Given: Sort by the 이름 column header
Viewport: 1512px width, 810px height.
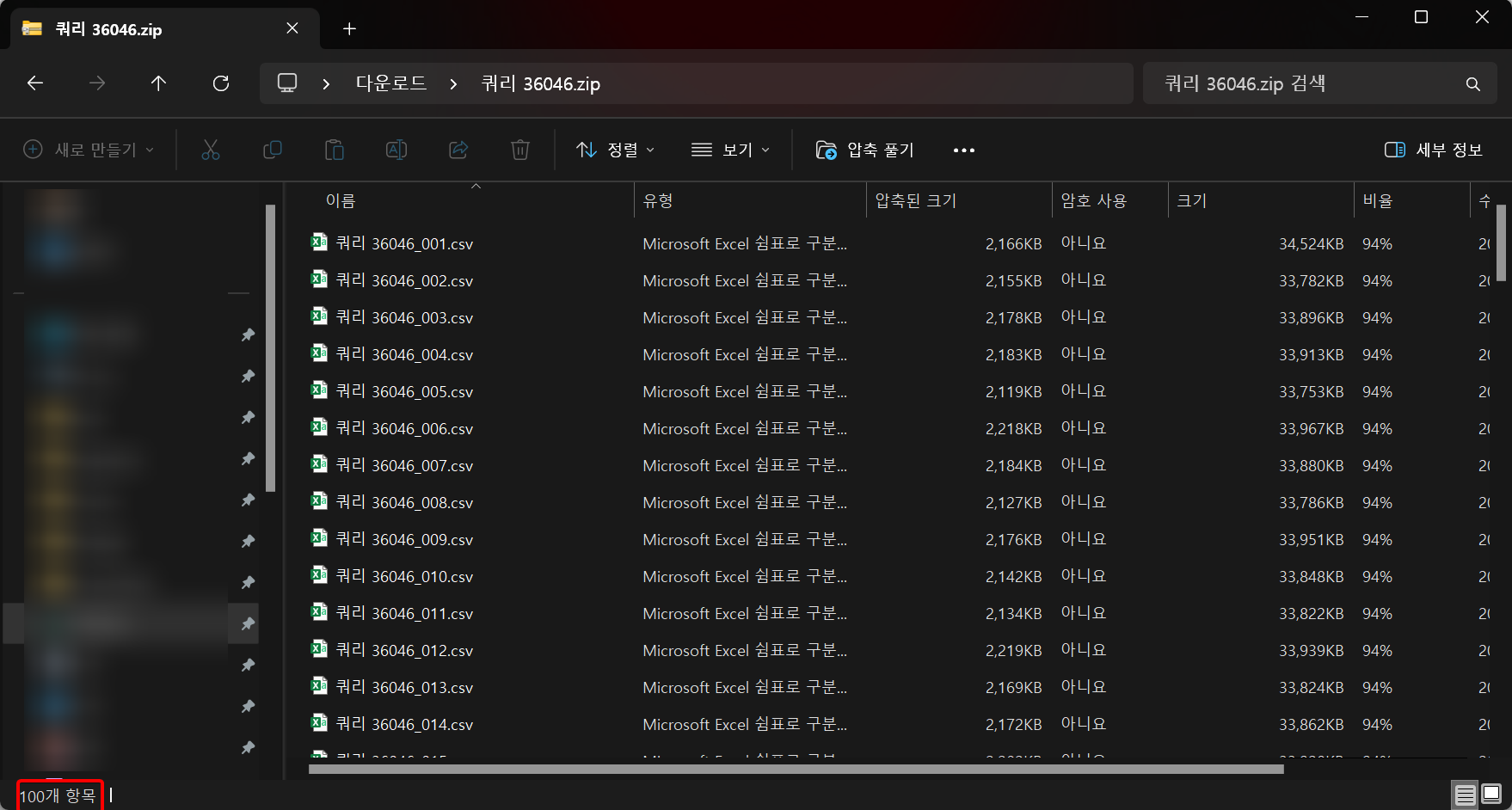Looking at the screenshot, I should [x=340, y=200].
